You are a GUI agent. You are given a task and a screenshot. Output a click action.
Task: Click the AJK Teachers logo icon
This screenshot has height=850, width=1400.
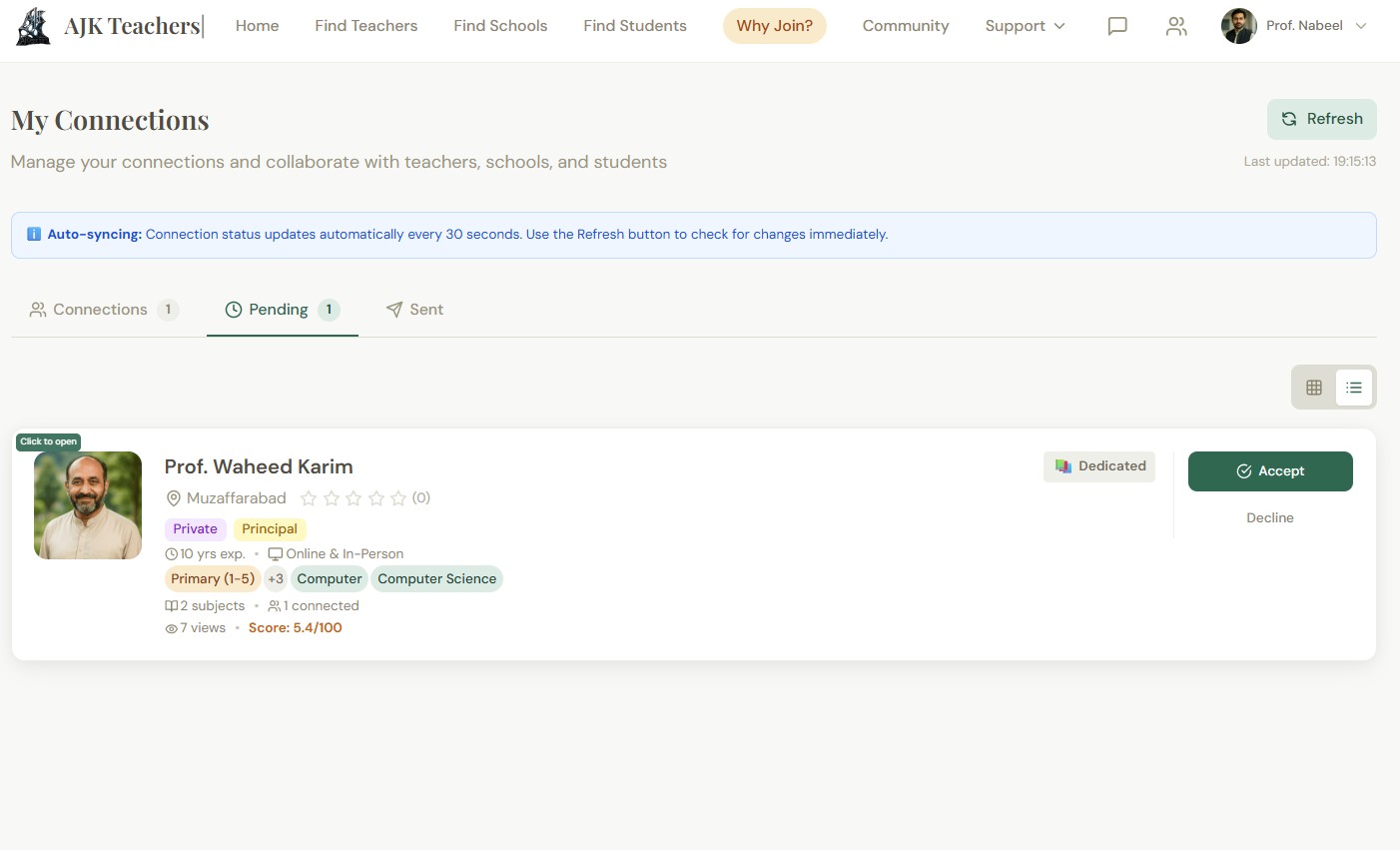coord(33,26)
